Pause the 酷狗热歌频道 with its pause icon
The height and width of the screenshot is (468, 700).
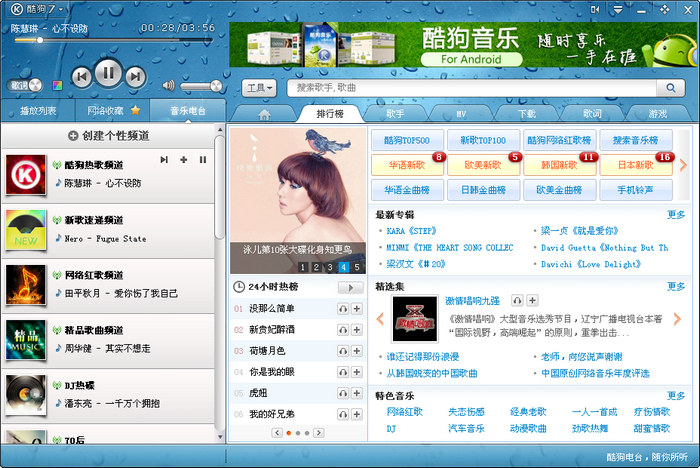pyautogui.click(x=203, y=159)
